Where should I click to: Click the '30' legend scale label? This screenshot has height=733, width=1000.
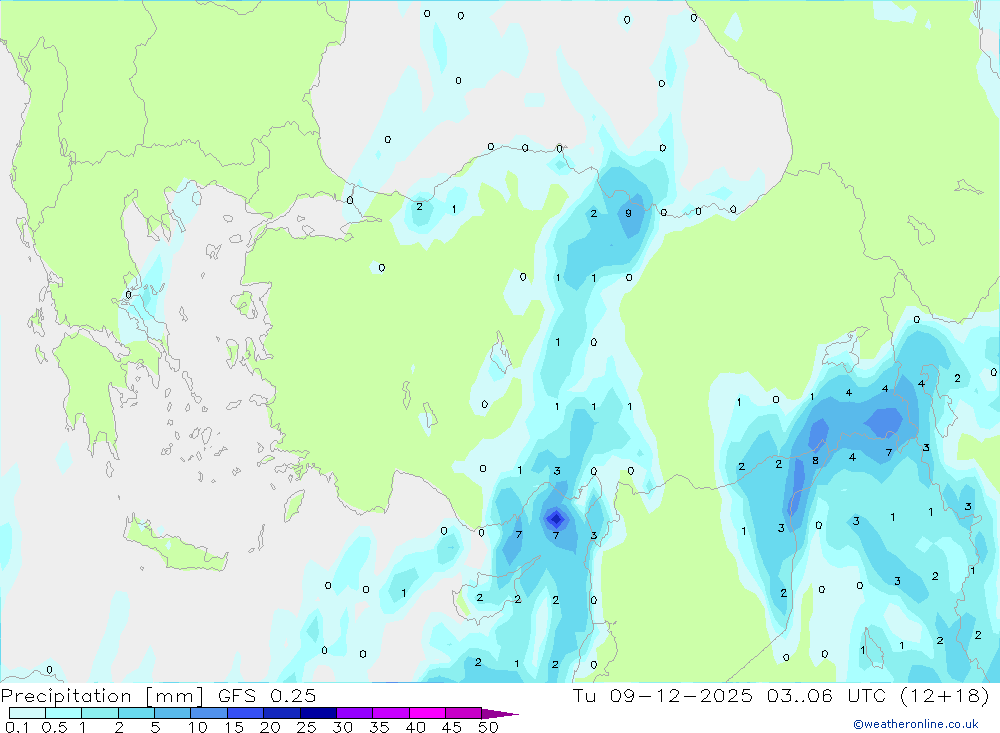[x=342, y=727]
